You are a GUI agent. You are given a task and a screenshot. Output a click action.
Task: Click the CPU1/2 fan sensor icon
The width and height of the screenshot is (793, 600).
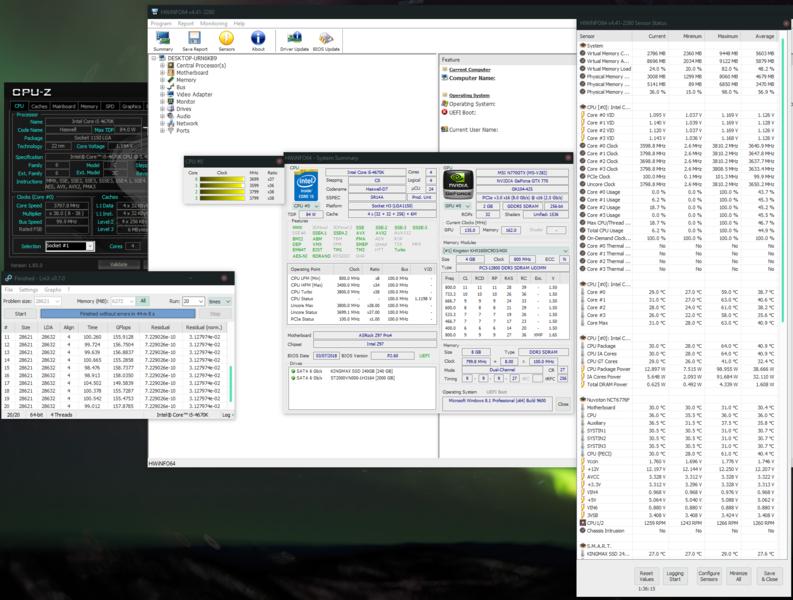click(x=583, y=523)
